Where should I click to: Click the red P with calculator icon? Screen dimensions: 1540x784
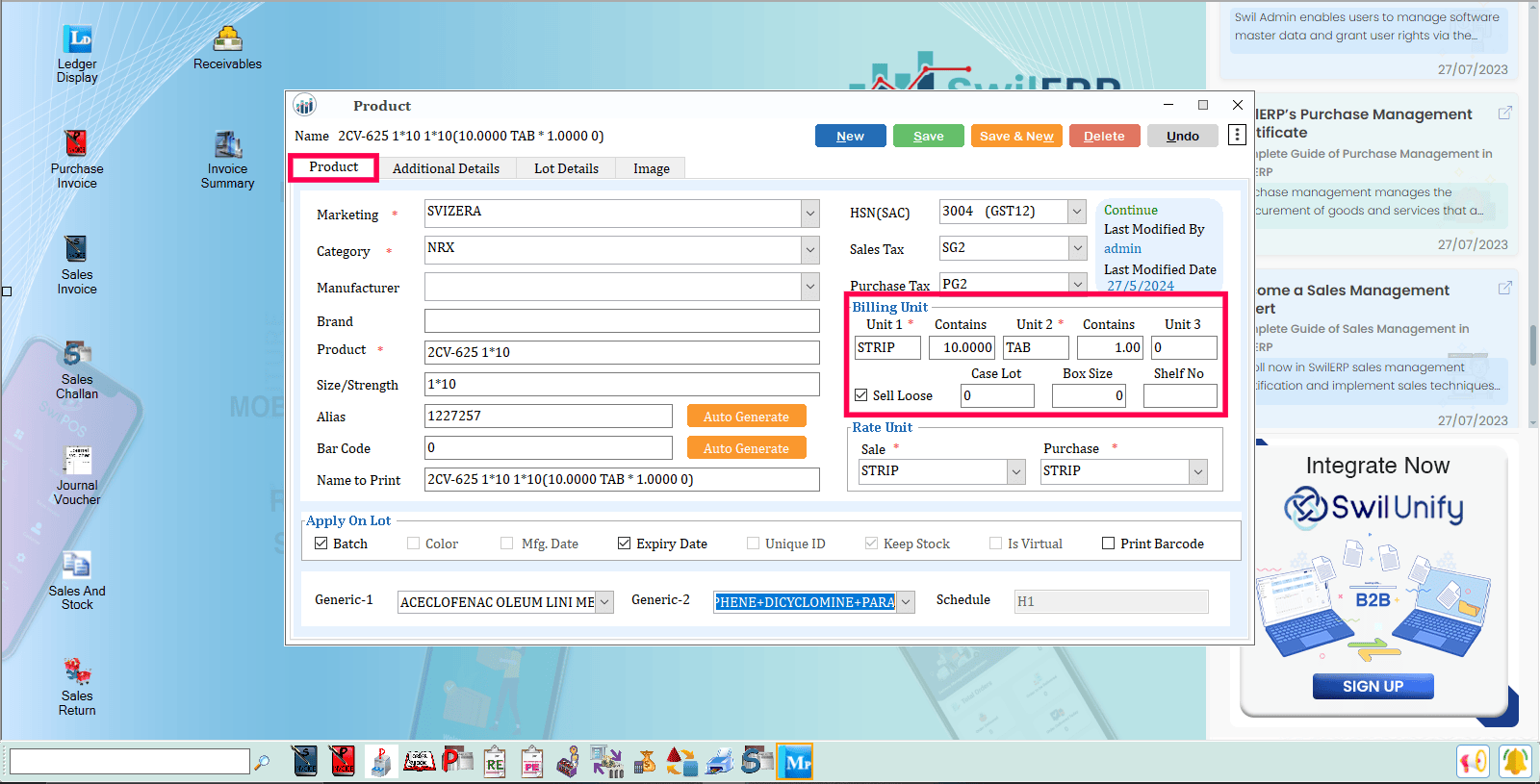click(457, 761)
